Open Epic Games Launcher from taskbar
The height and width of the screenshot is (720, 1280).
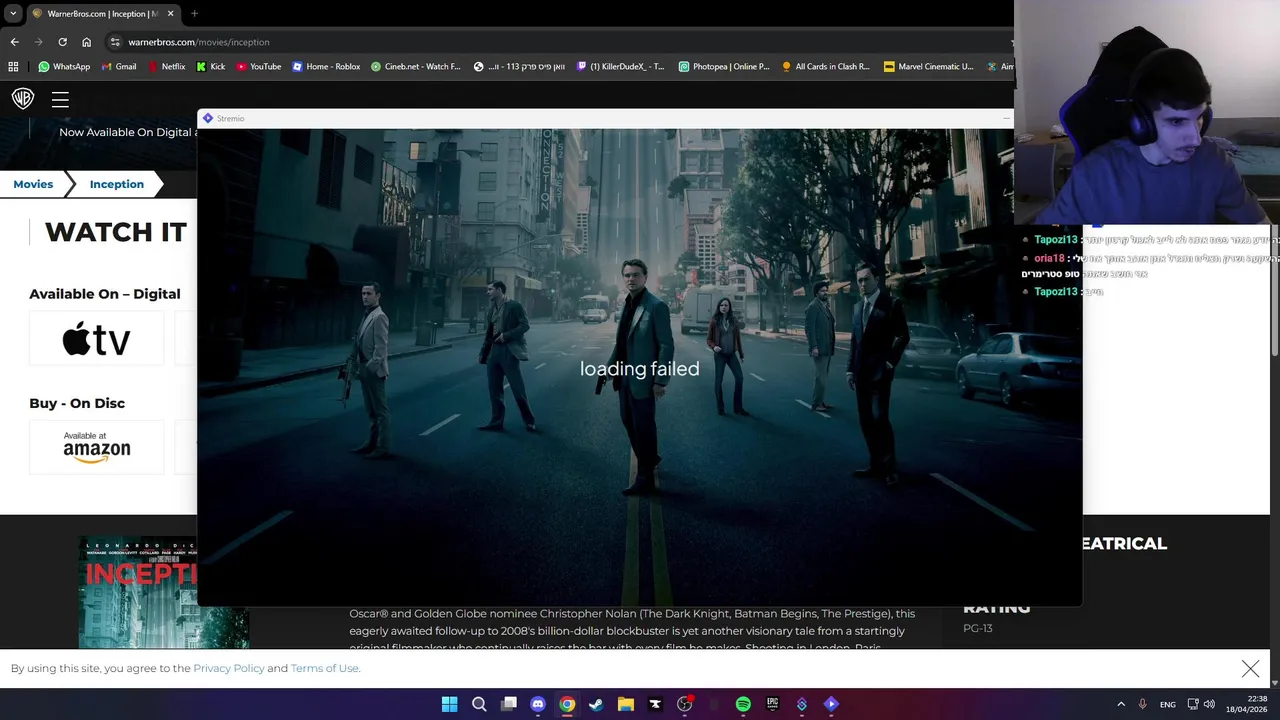(x=772, y=704)
